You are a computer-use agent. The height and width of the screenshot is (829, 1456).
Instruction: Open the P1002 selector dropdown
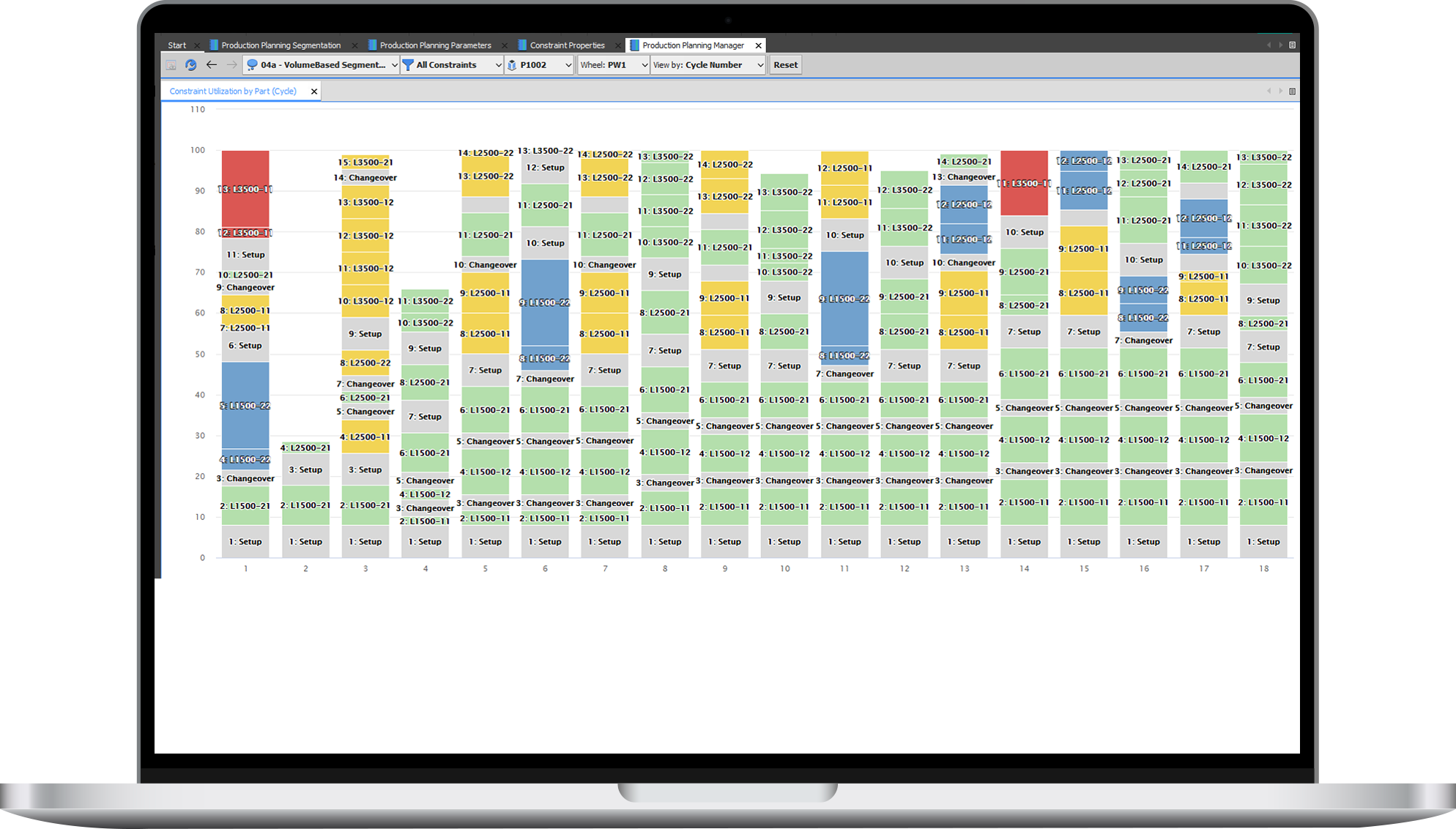[570, 64]
